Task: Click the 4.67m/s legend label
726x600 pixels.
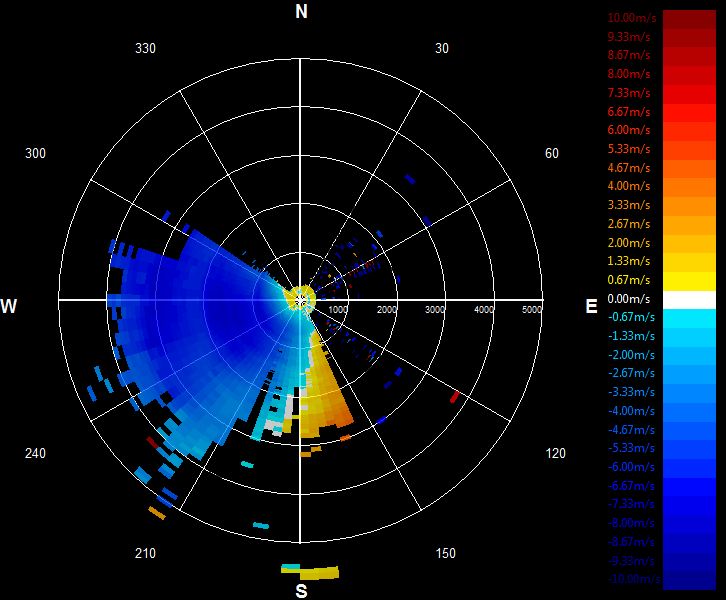Action: click(x=629, y=168)
